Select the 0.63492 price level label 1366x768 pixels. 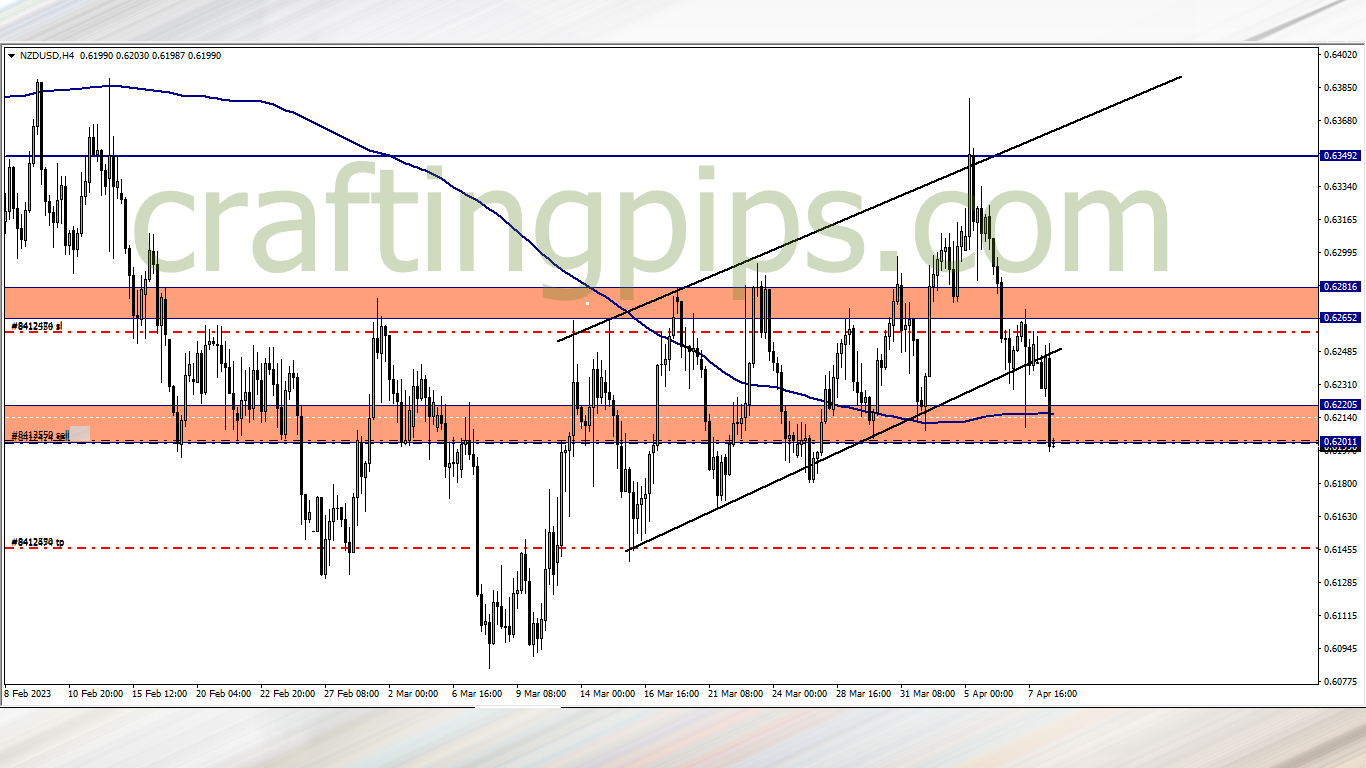point(1340,156)
